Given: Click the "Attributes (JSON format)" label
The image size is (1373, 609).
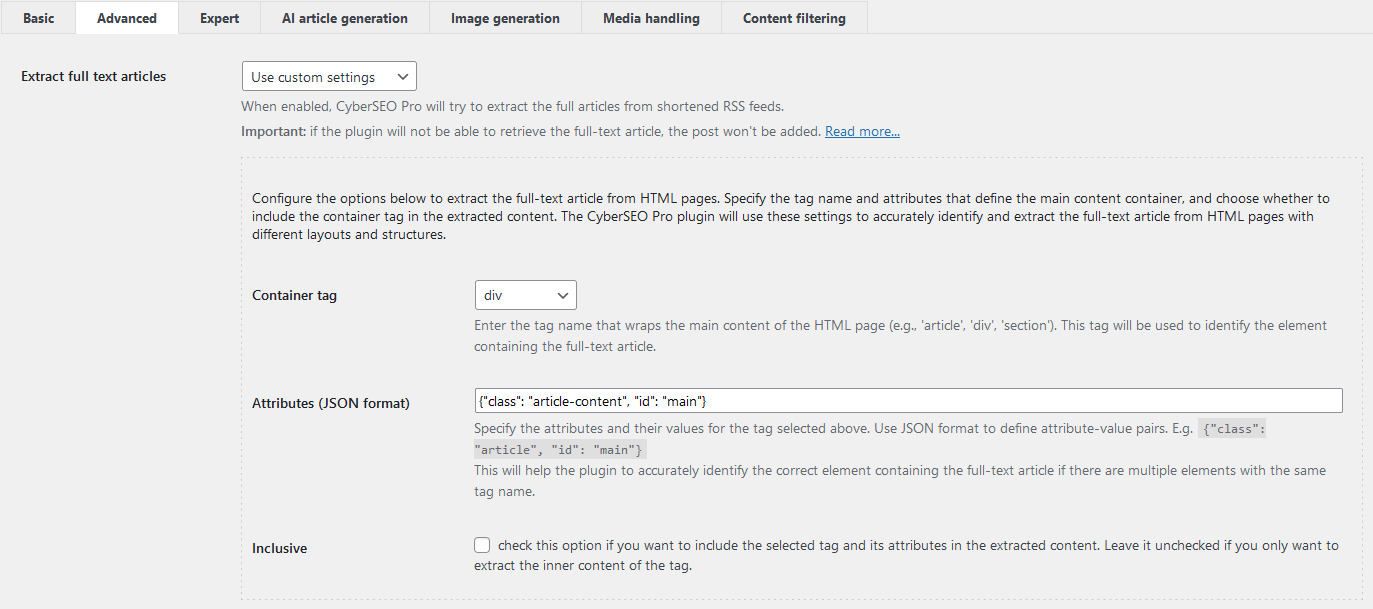Looking at the screenshot, I should pyautogui.click(x=330, y=403).
